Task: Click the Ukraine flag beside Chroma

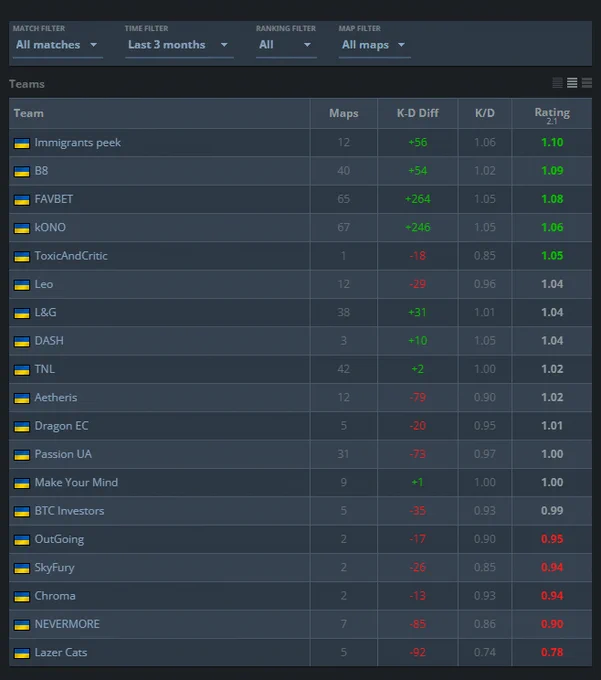Action: click(x=22, y=596)
